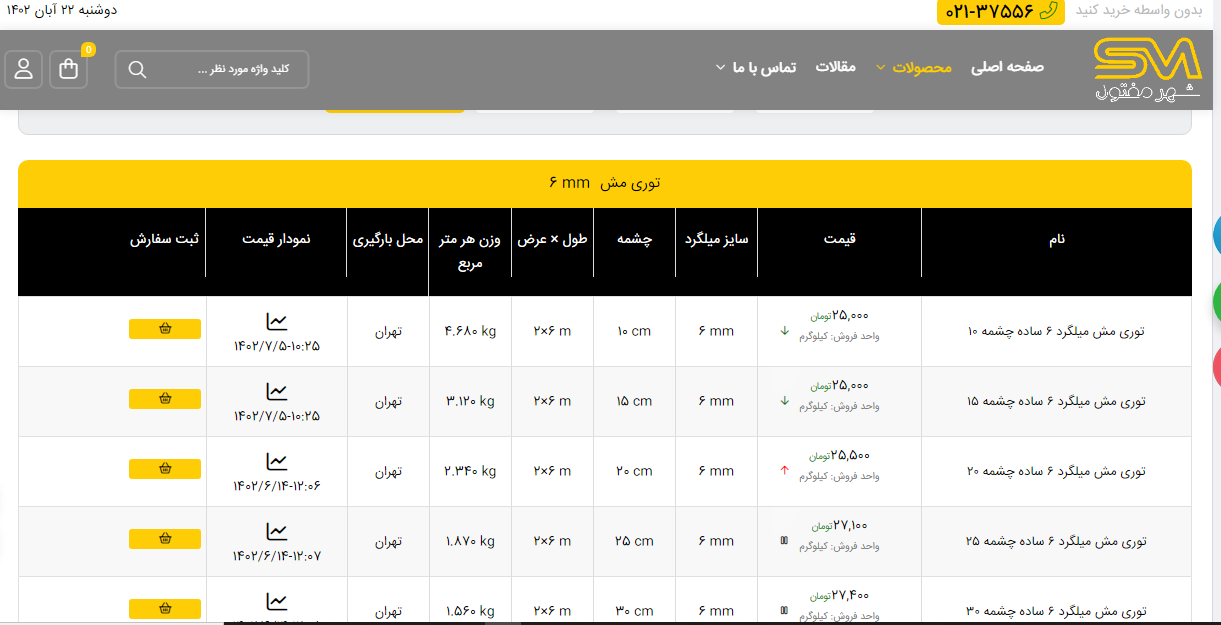Screen dimensions: 1221x625
Task: Click the شهر مفتول site logo
Action: pos(1146,69)
